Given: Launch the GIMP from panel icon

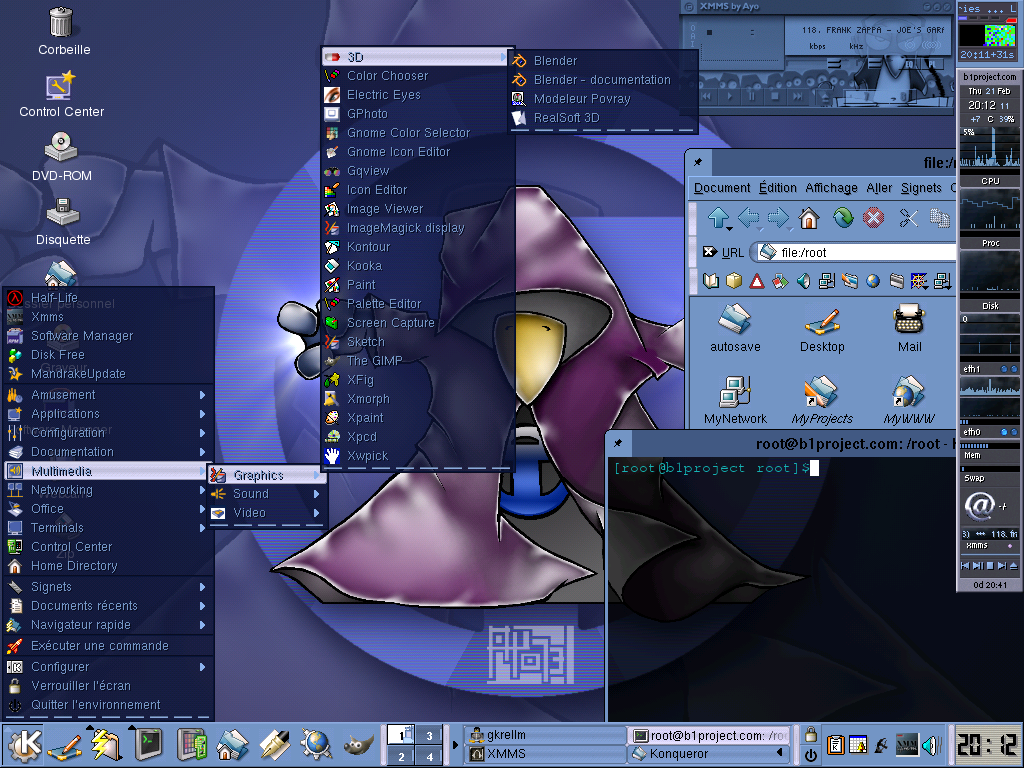Looking at the screenshot, I should 358,745.
